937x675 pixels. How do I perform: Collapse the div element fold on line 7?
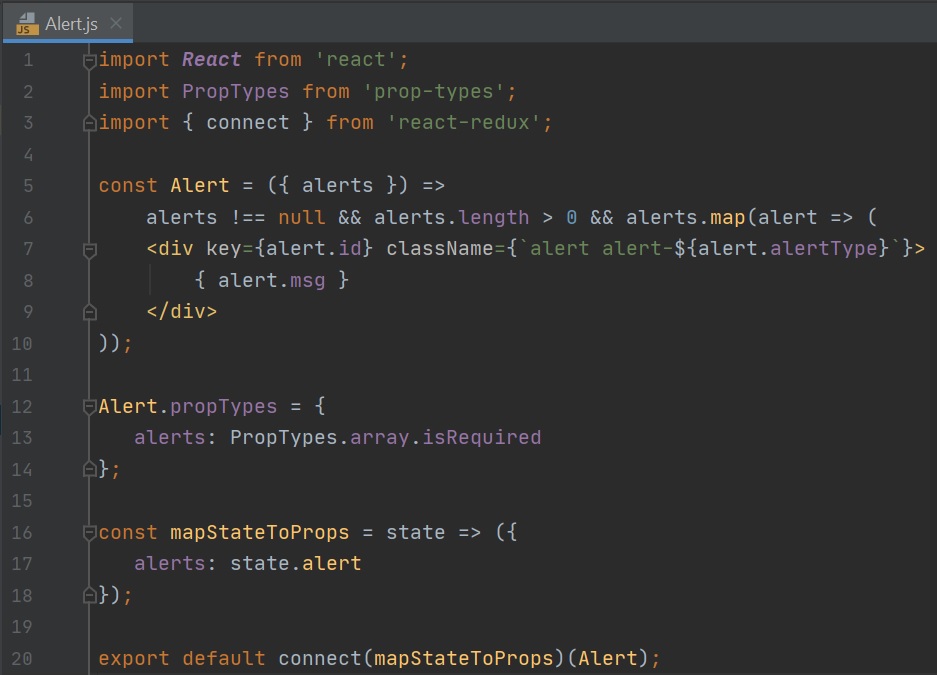click(90, 249)
